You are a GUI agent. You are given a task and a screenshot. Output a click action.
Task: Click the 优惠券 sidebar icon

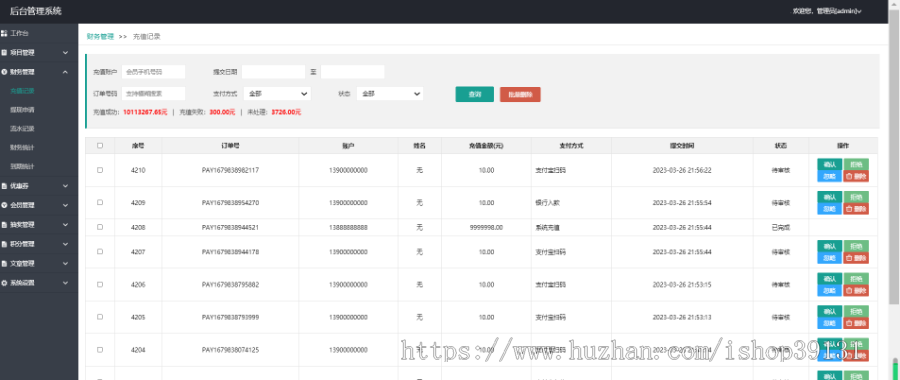point(4,186)
